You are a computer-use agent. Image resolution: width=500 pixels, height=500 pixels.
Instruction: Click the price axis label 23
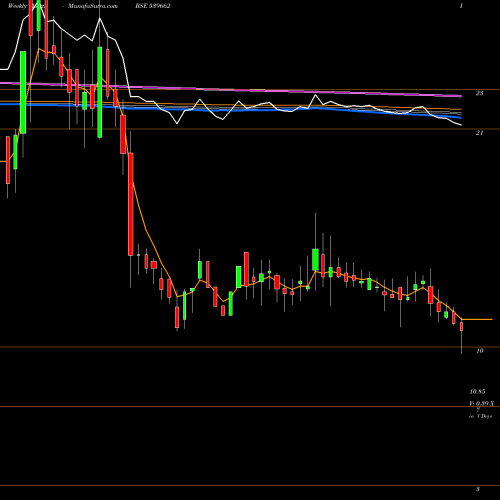(x=479, y=93)
